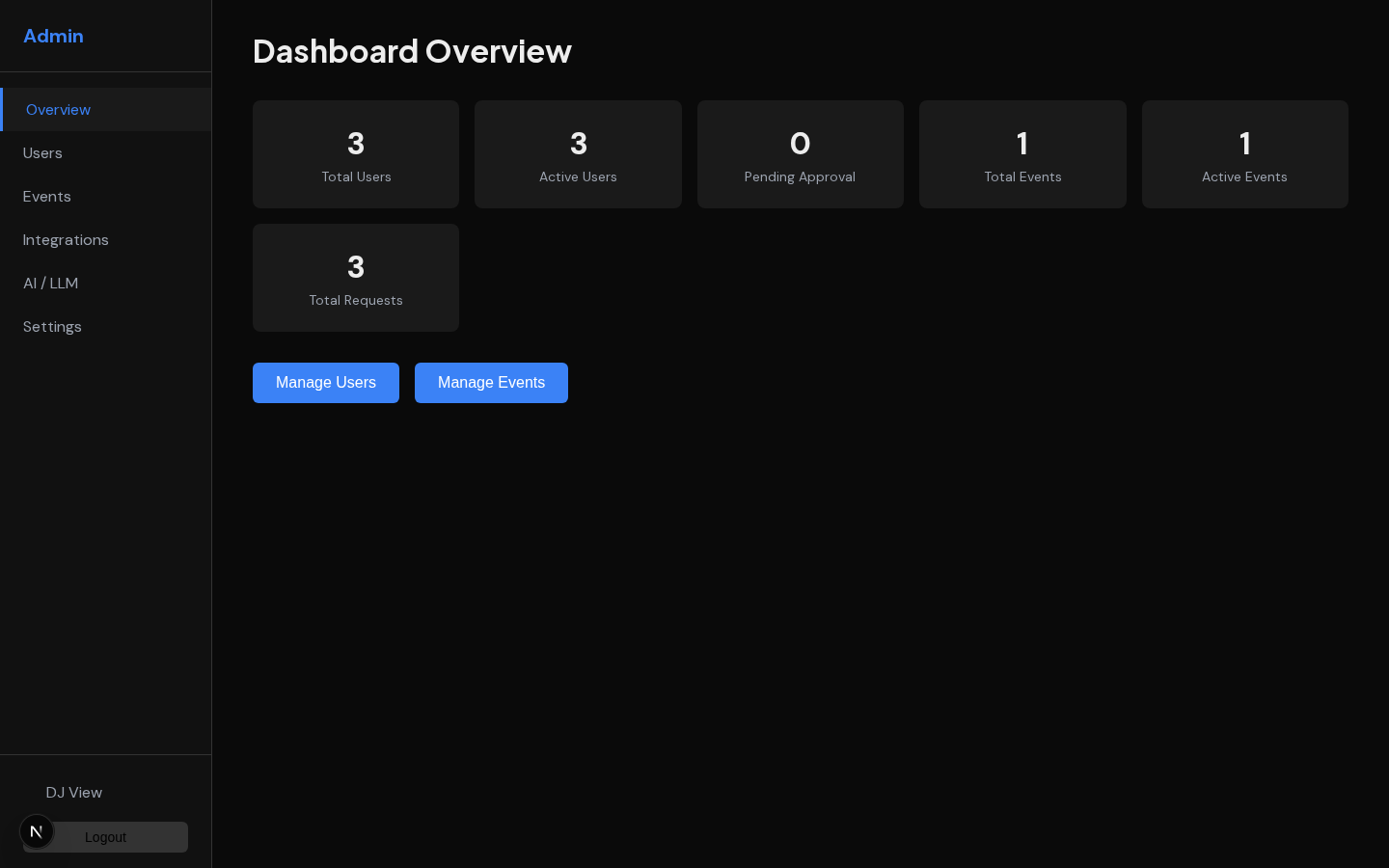Click the Active Users stat card

(578, 154)
